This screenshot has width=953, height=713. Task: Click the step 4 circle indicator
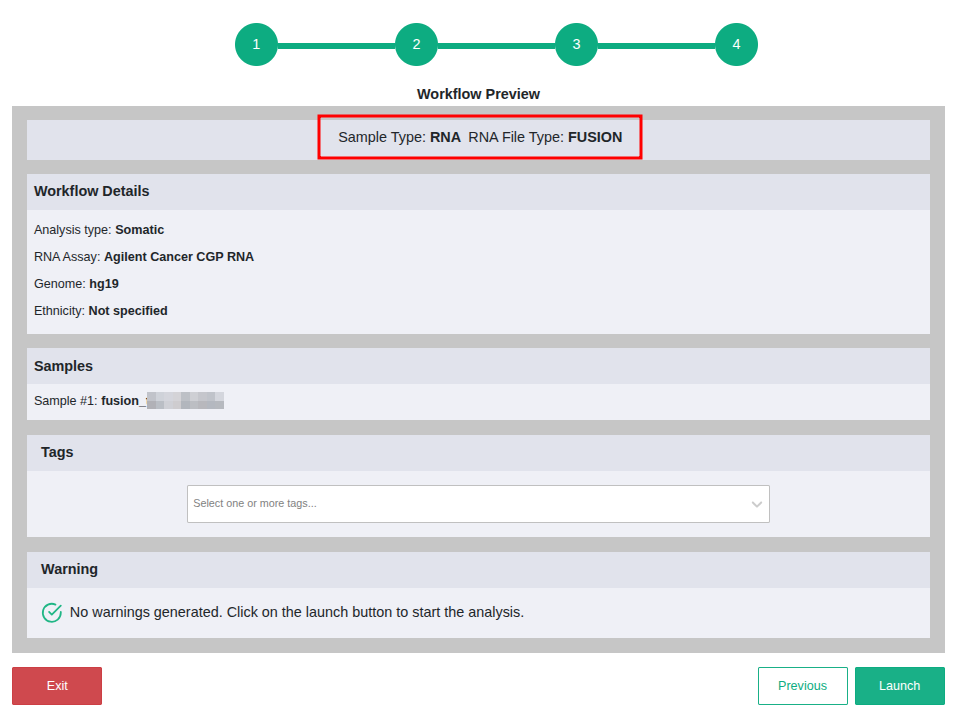click(x=736, y=45)
